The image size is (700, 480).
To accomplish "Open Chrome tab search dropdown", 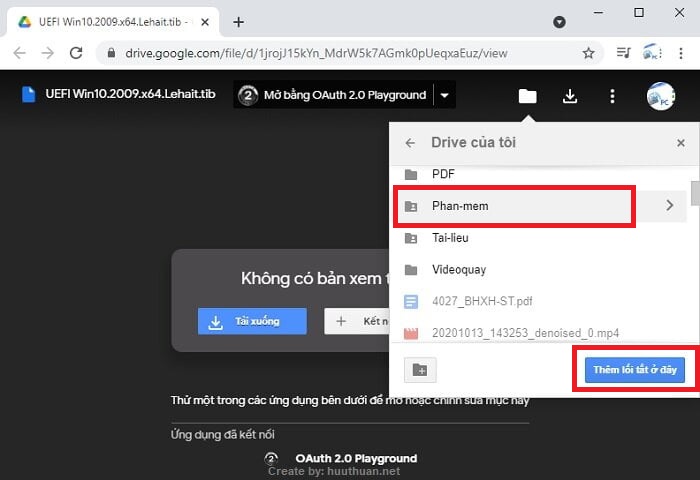I will point(559,21).
